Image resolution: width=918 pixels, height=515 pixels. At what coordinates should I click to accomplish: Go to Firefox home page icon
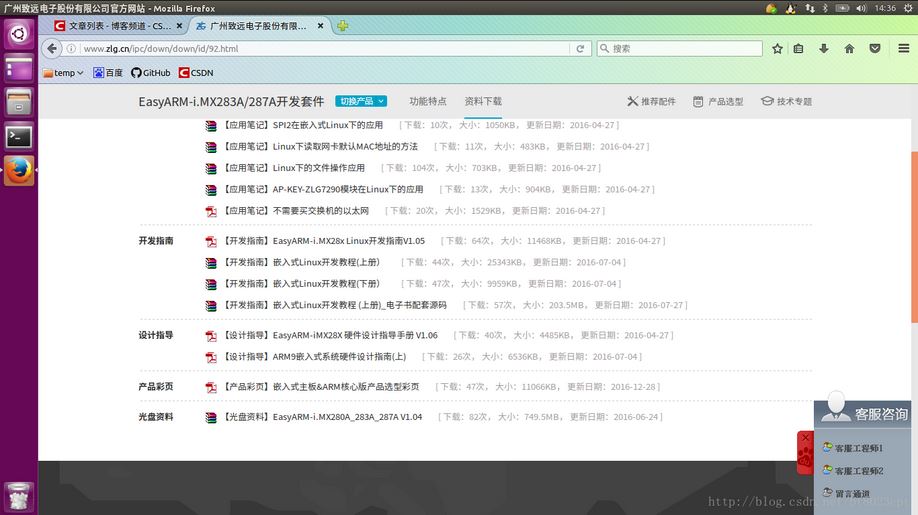tap(849, 49)
